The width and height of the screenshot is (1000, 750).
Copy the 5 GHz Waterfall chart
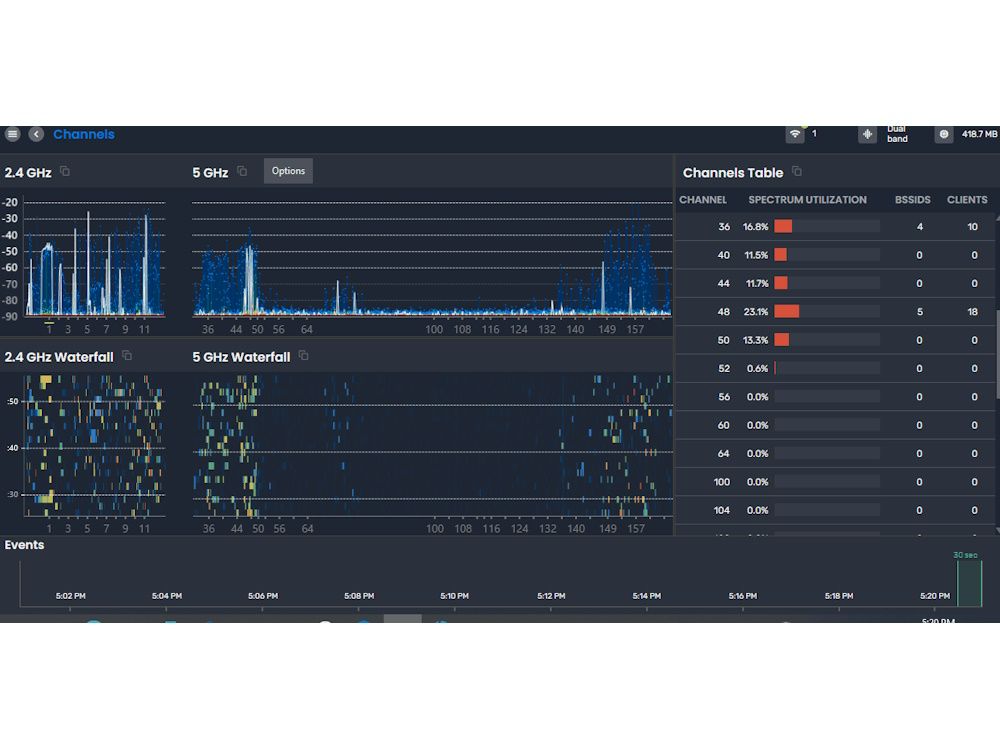click(x=304, y=355)
